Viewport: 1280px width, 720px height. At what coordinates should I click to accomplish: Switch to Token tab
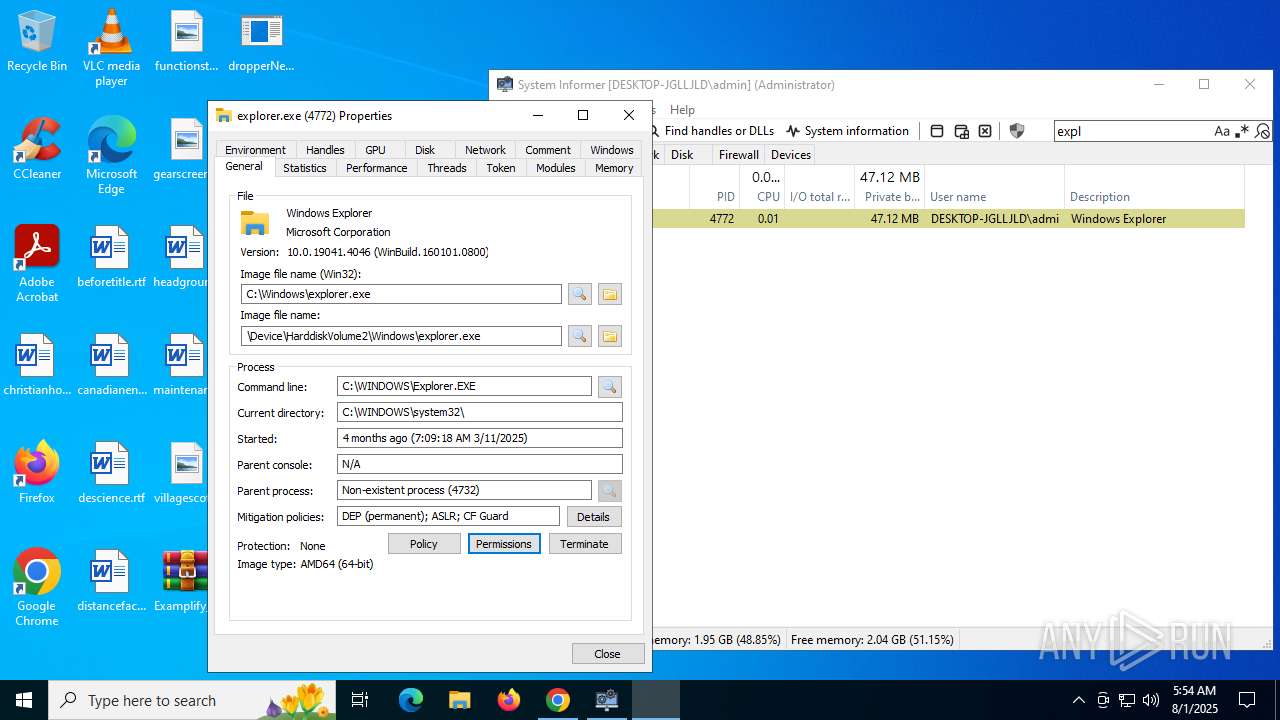pyautogui.click(x=501, y=168)
